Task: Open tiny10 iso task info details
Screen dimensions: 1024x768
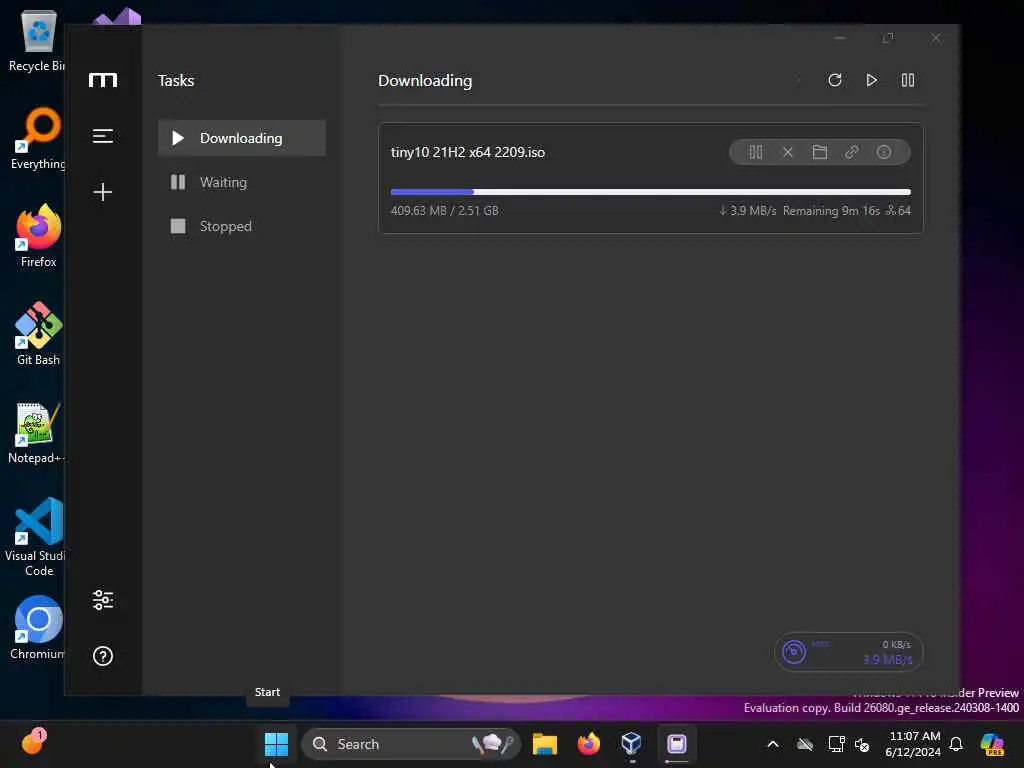Action: click(x=884, y=152)
